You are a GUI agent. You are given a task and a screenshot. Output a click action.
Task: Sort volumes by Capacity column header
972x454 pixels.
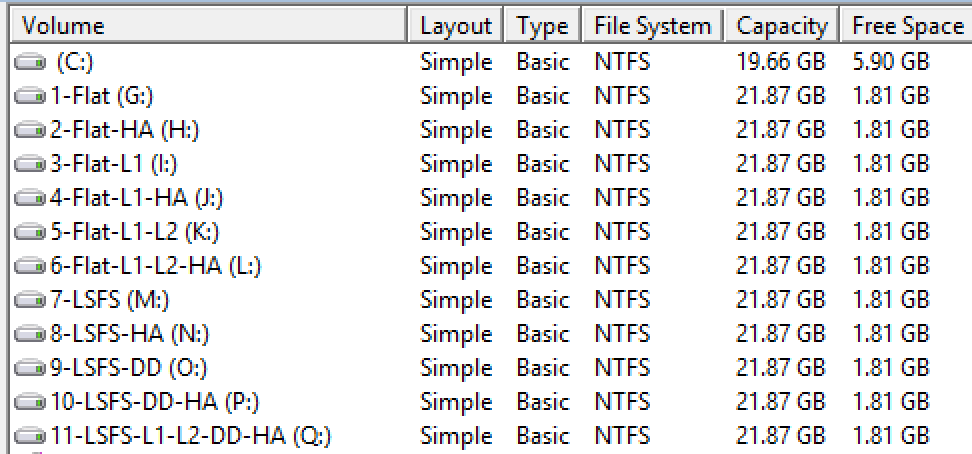(x=782, y=26)
